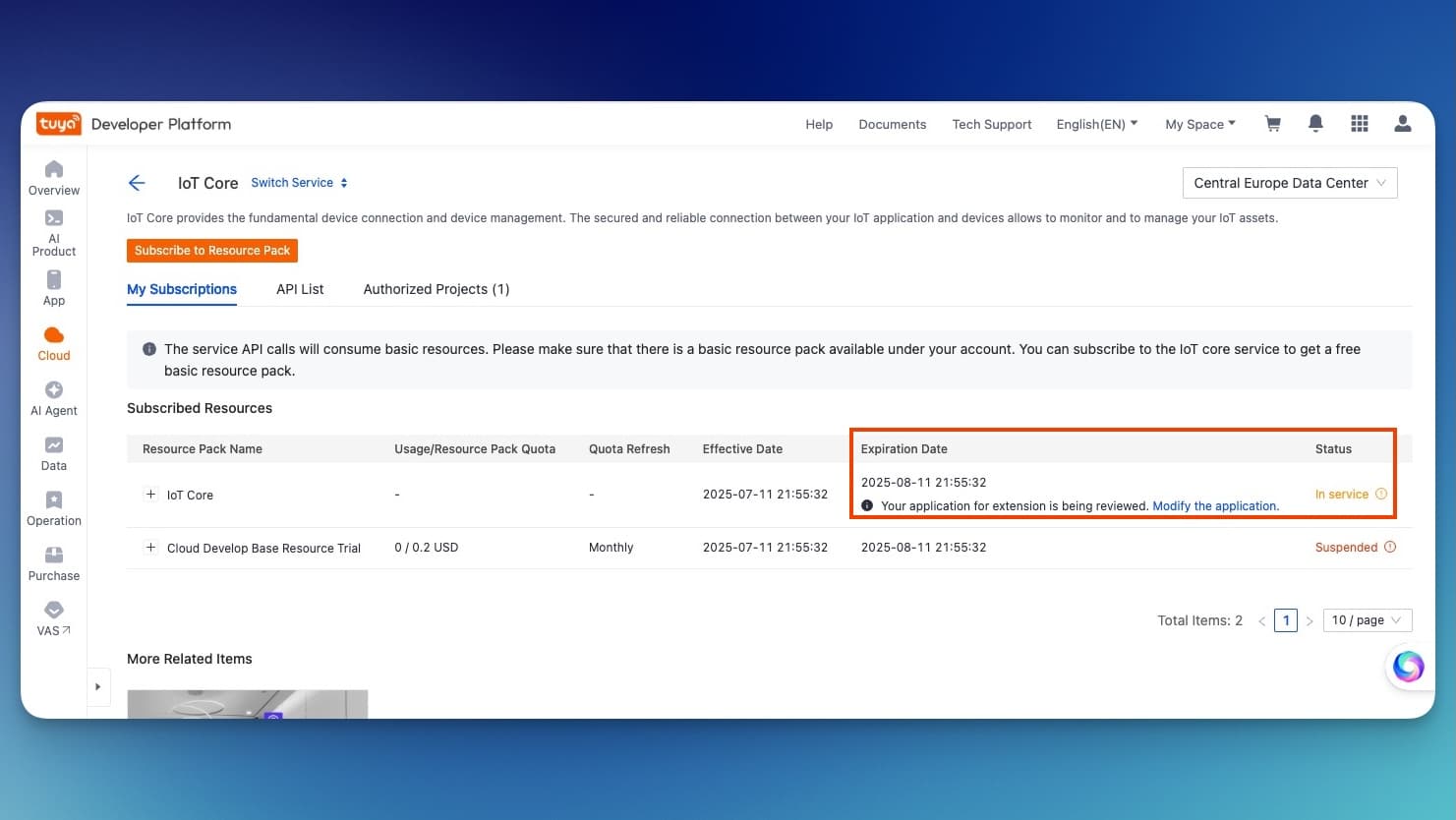Go to Data sidebar section

[54, 453]
